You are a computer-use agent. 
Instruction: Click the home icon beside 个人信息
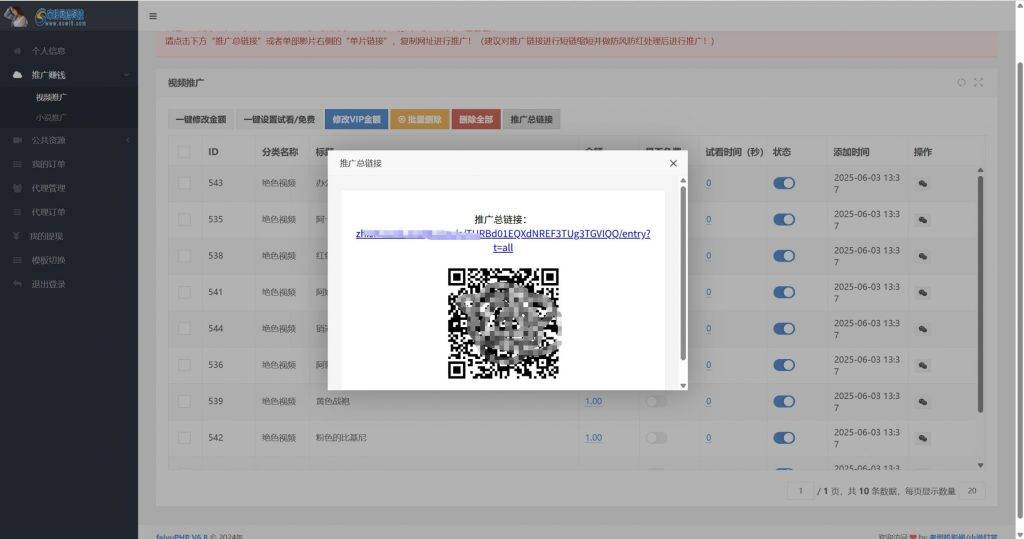click(18, 51)
